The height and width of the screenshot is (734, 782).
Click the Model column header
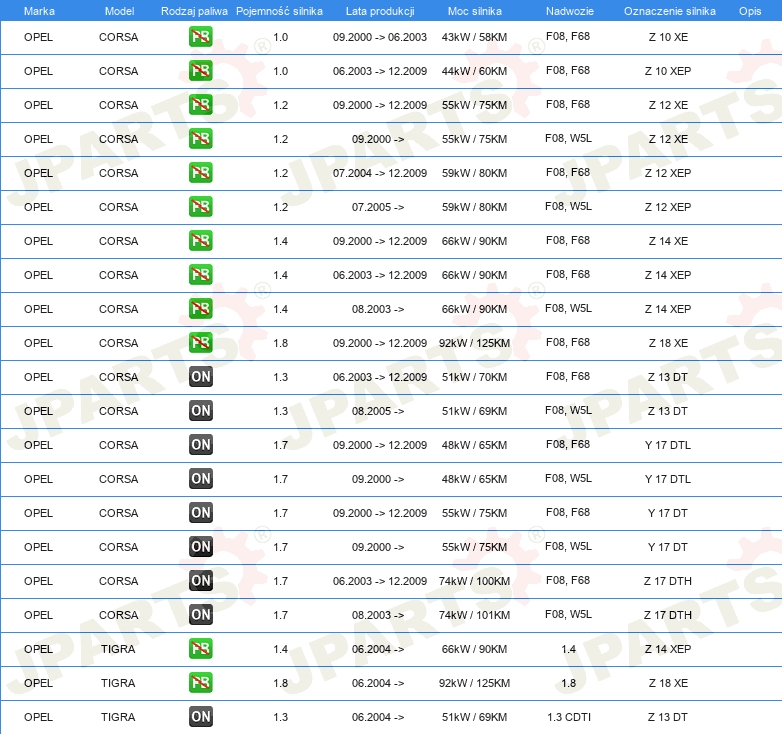click(119, 11)
